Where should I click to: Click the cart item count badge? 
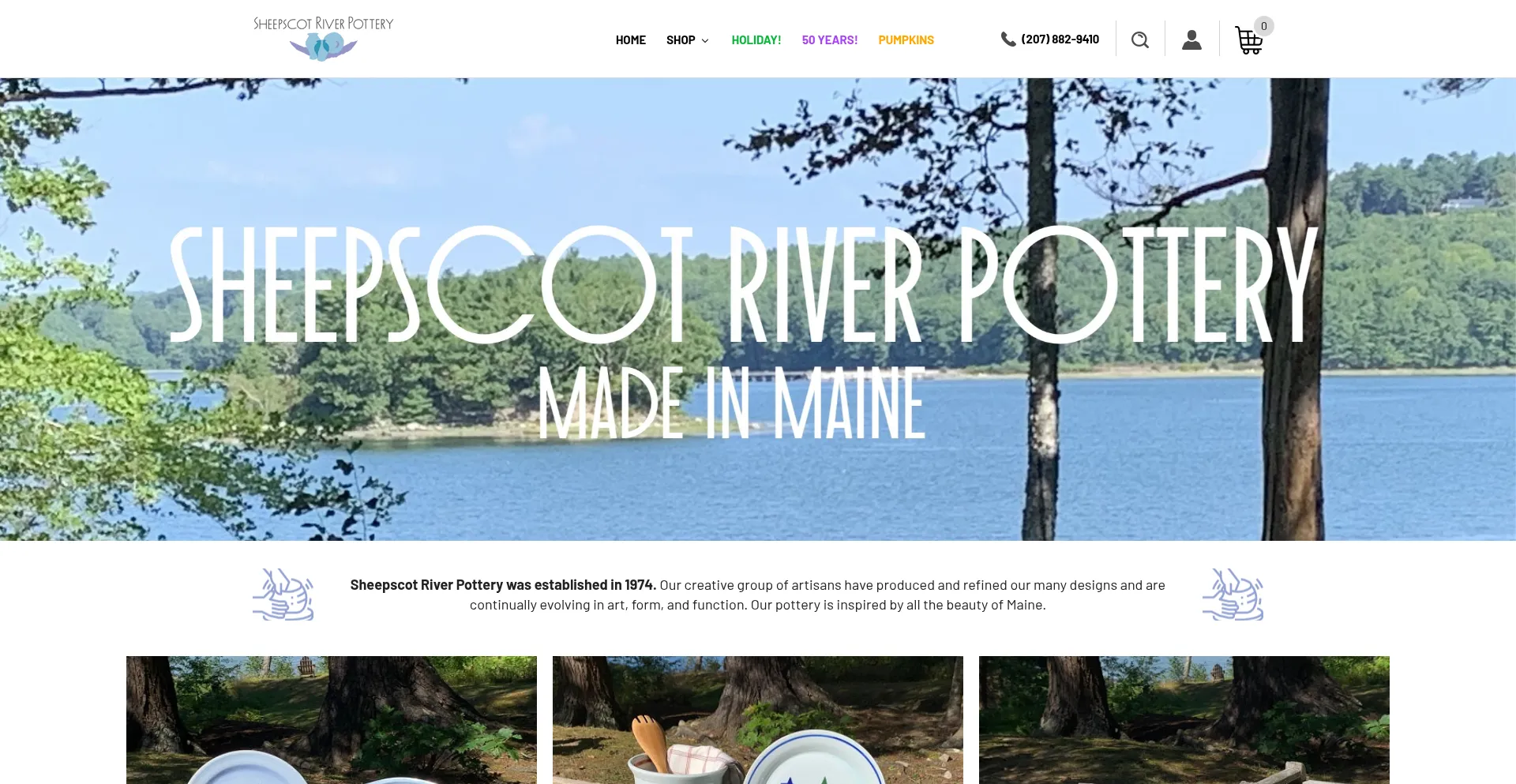1264,26
